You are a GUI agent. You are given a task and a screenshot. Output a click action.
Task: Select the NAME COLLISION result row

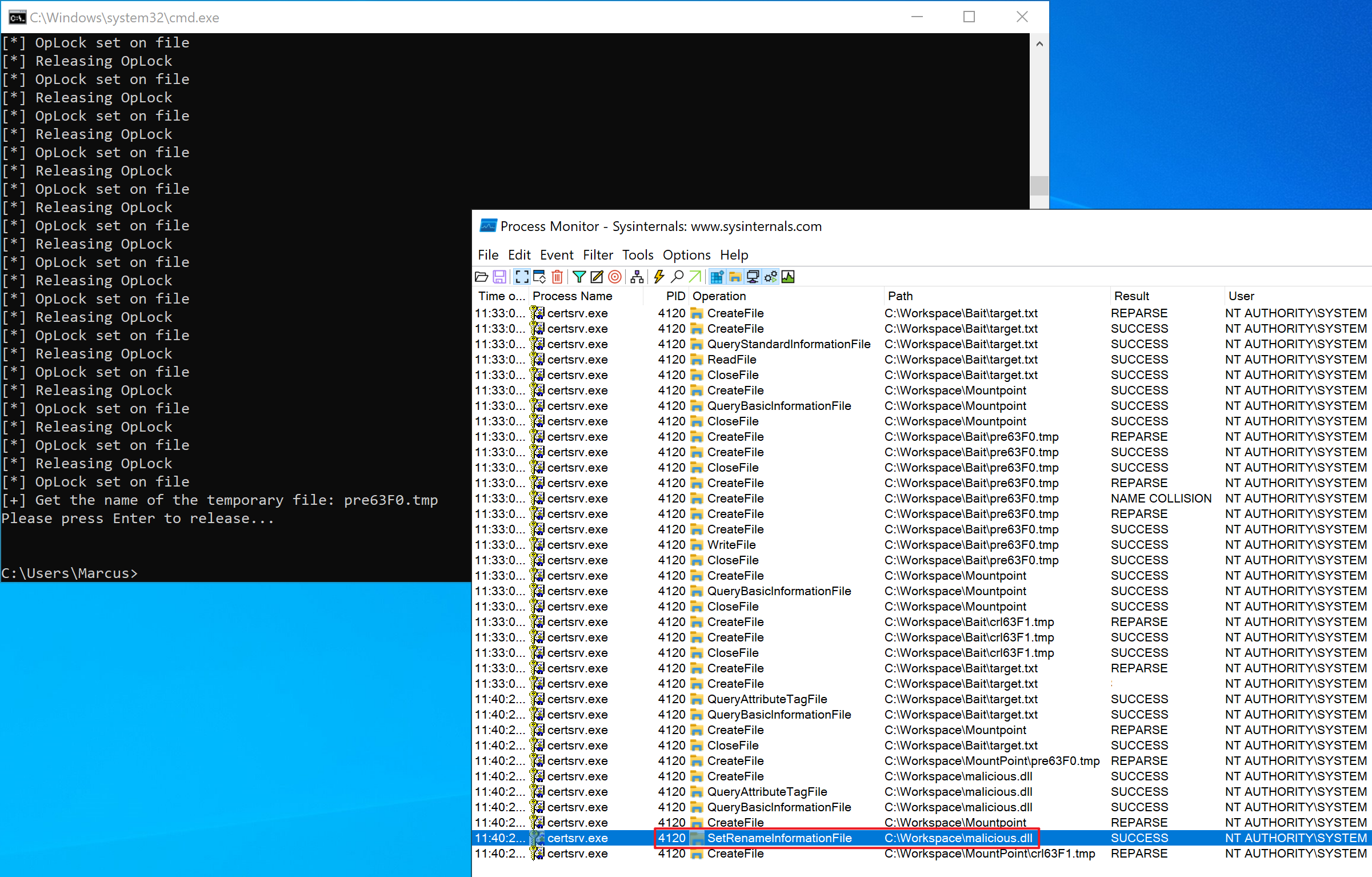pos(921,499)
